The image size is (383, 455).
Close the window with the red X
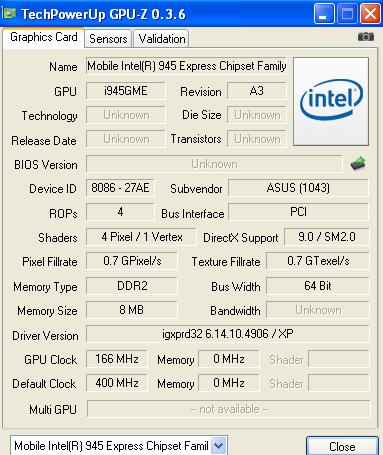[370, 14]
